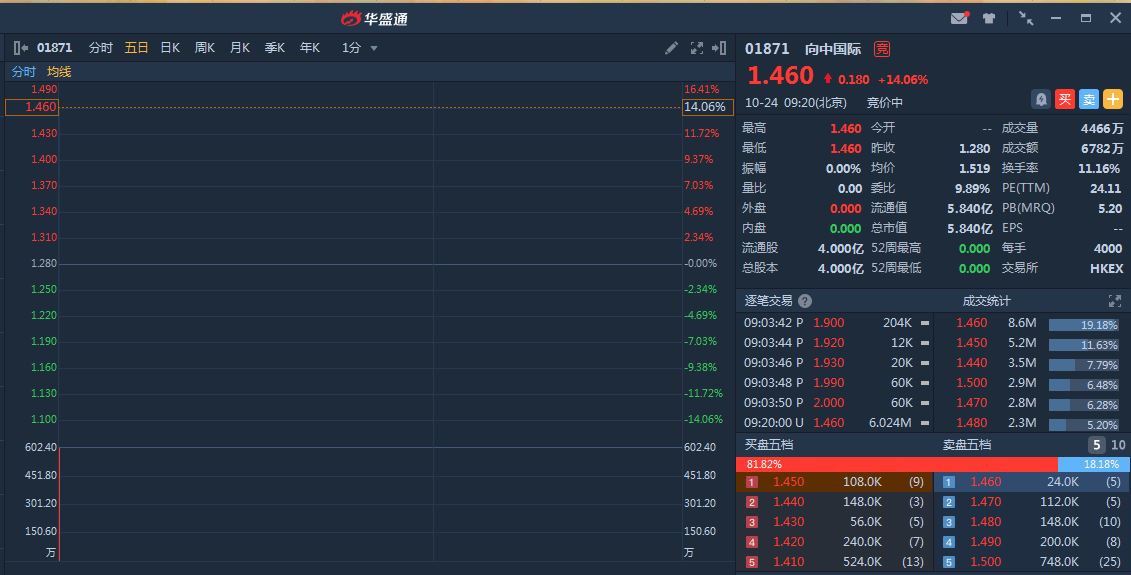The image size is (1131, 575).
Task: Expand the trade statistics panel
Action: pyautogui.click(x=1115, y=301)
